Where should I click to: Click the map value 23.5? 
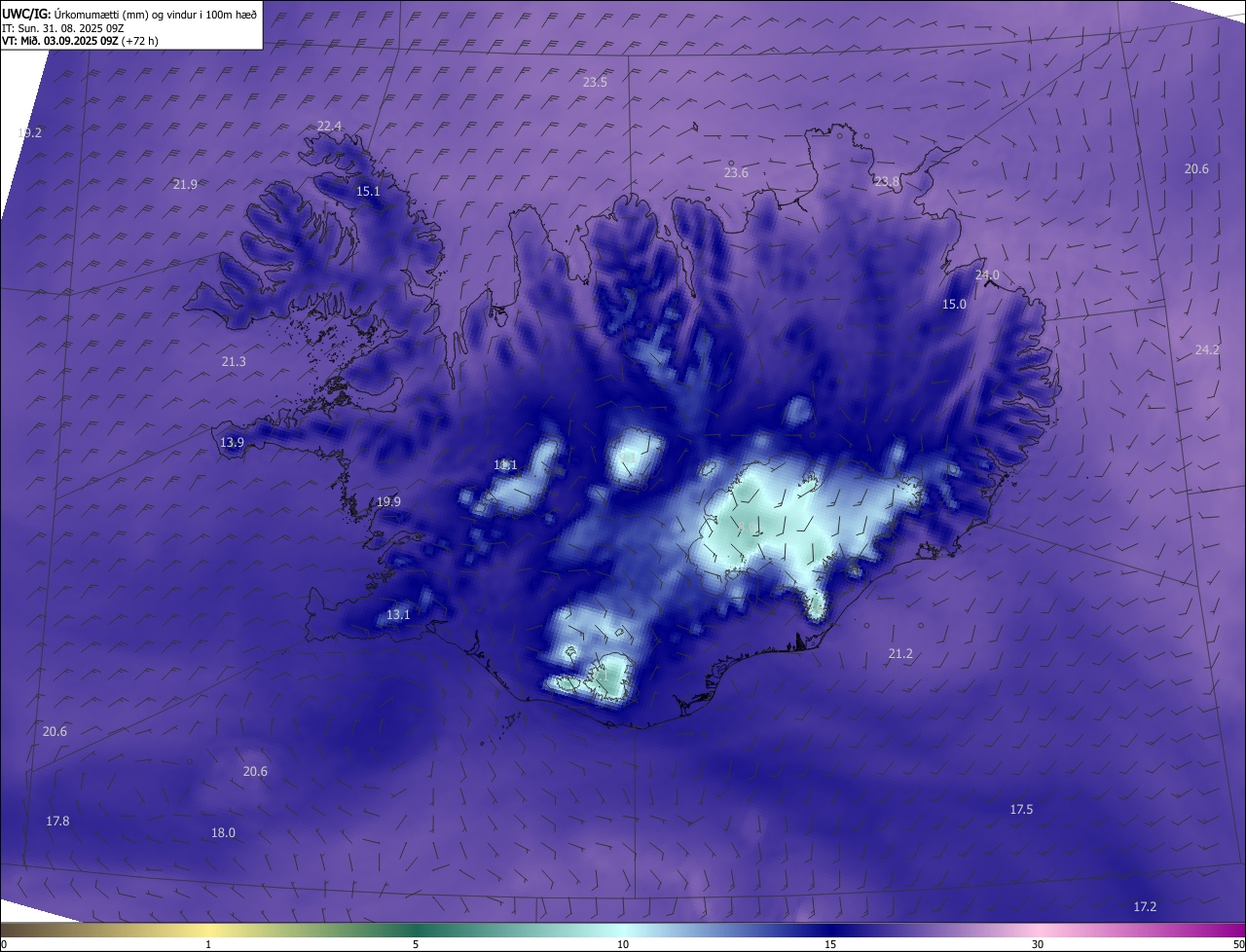595,83
